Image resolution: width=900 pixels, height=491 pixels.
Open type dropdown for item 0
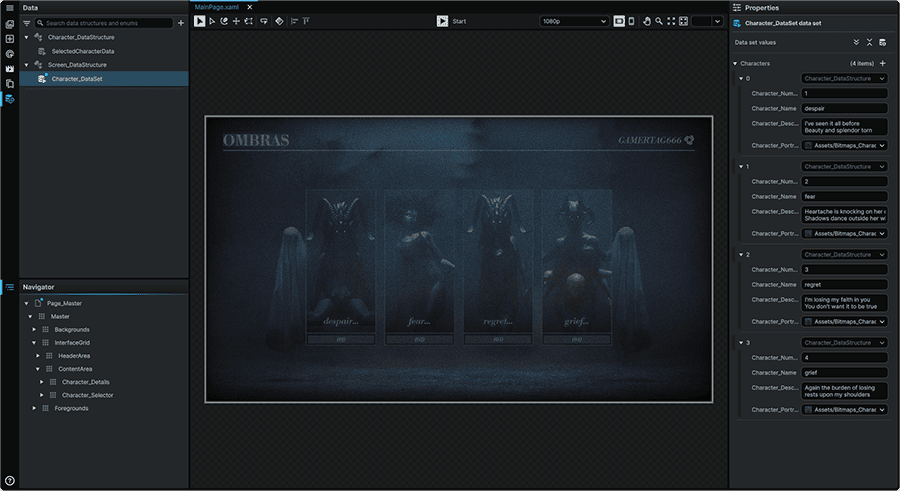tap(844, 79)
